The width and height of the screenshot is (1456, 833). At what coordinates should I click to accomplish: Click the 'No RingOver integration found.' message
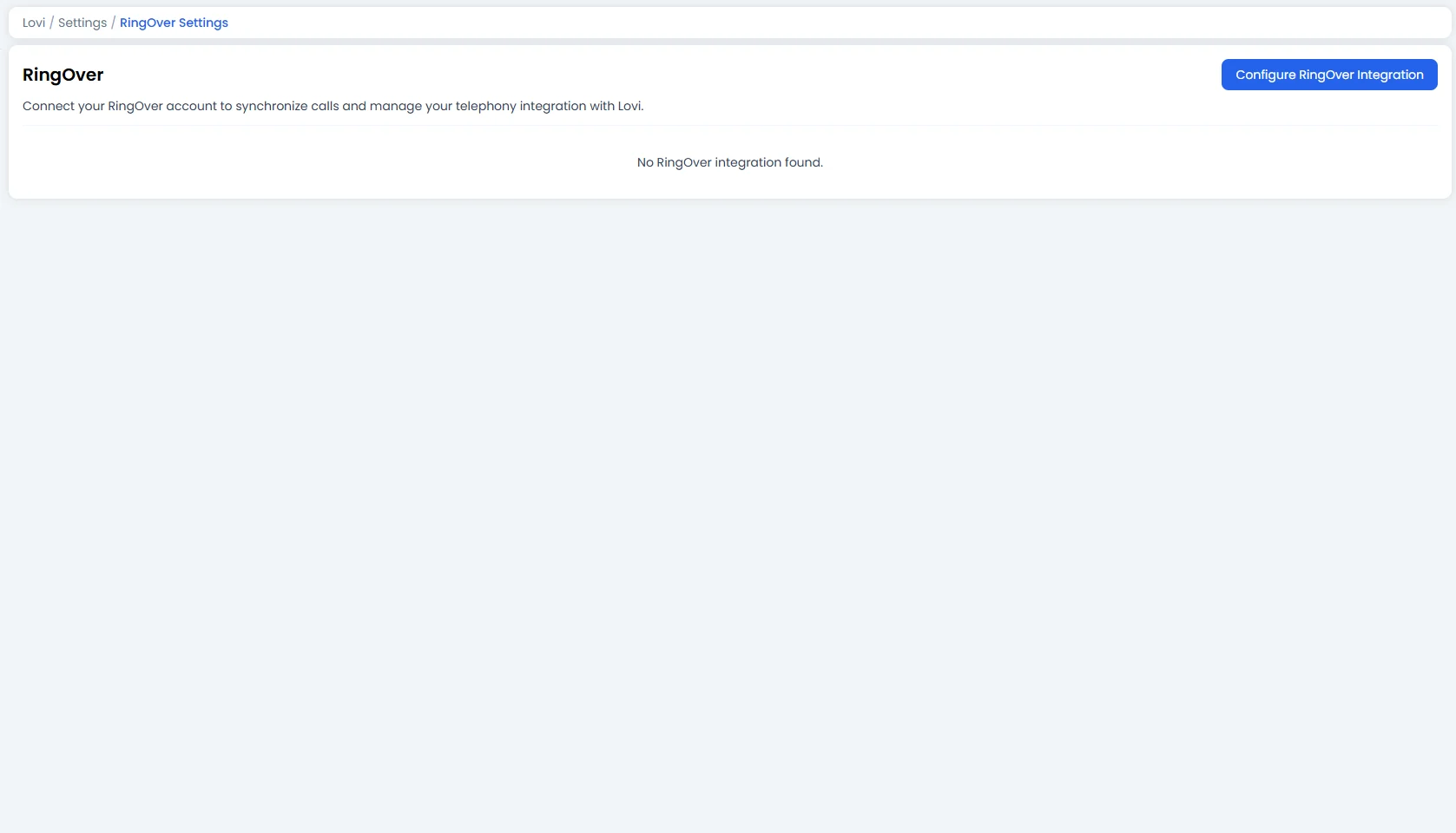tap(730, 162)
